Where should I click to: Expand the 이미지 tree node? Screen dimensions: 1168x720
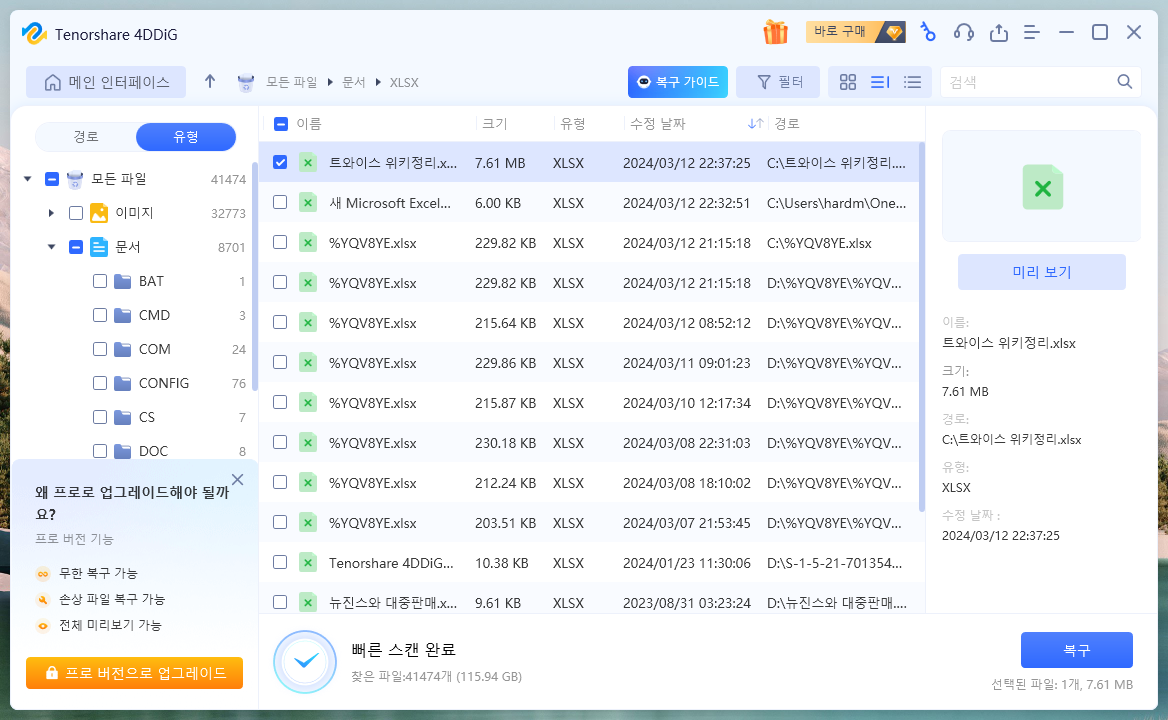pos(51,213)
